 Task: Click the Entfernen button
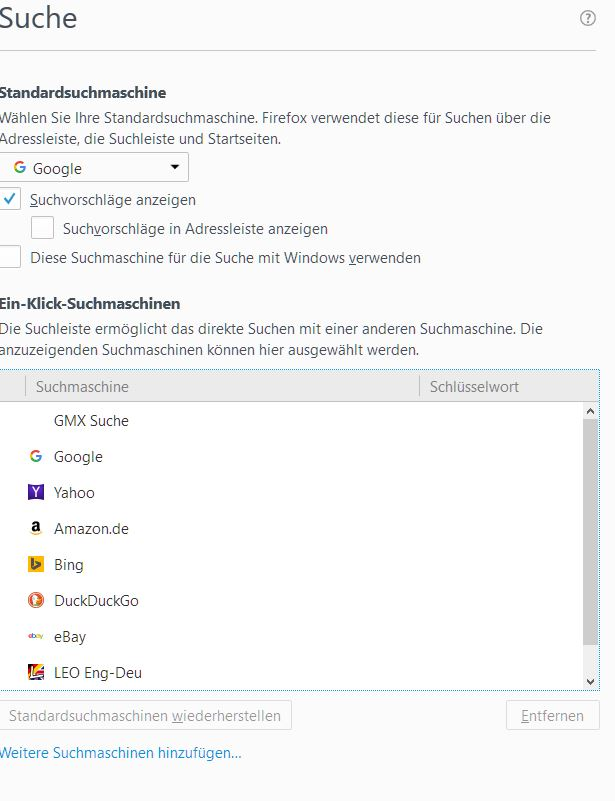(552, 715)
